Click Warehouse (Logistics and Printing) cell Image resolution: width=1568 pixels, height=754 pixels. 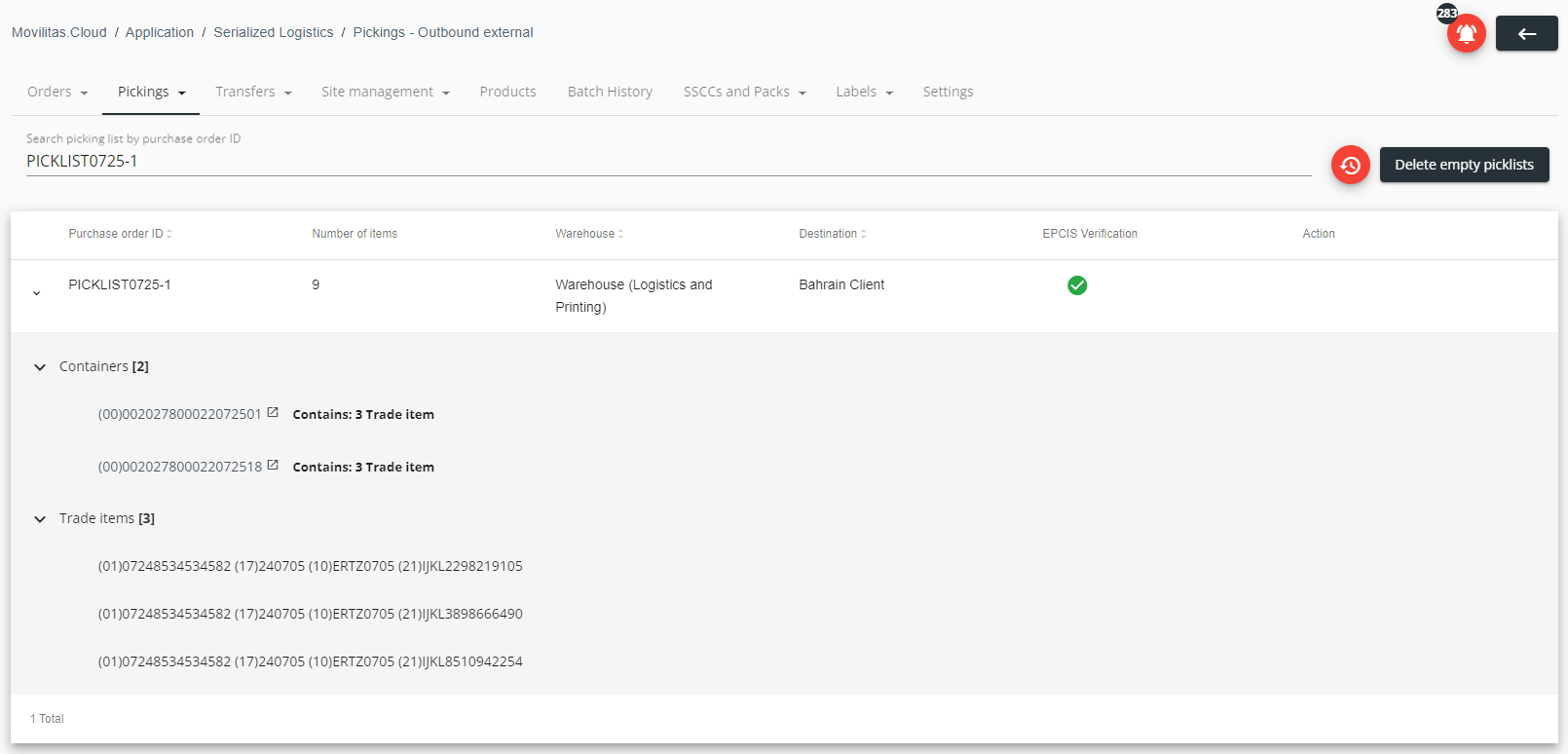point(634,295)
